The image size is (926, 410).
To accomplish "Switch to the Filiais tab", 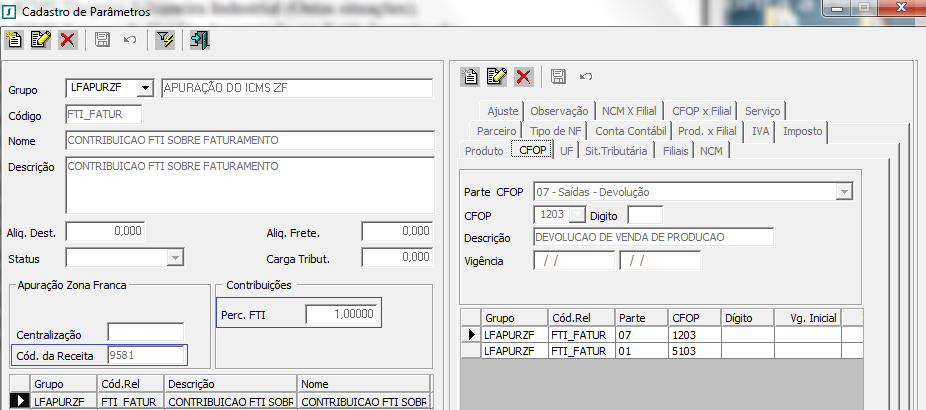I will coord(675,151).
